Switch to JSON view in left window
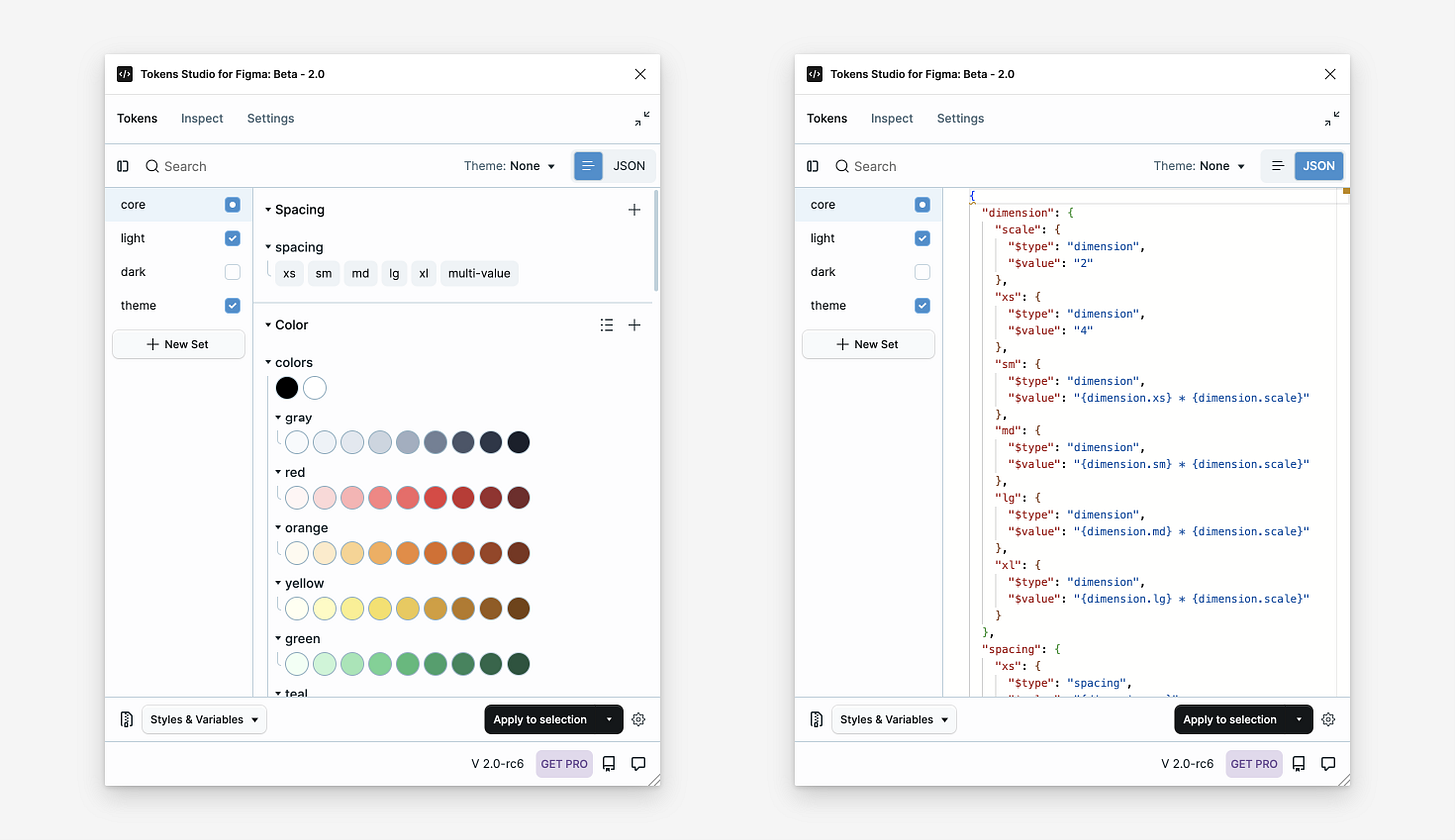The width and height of the screenshot is (1455, 840). click(629, 166)
